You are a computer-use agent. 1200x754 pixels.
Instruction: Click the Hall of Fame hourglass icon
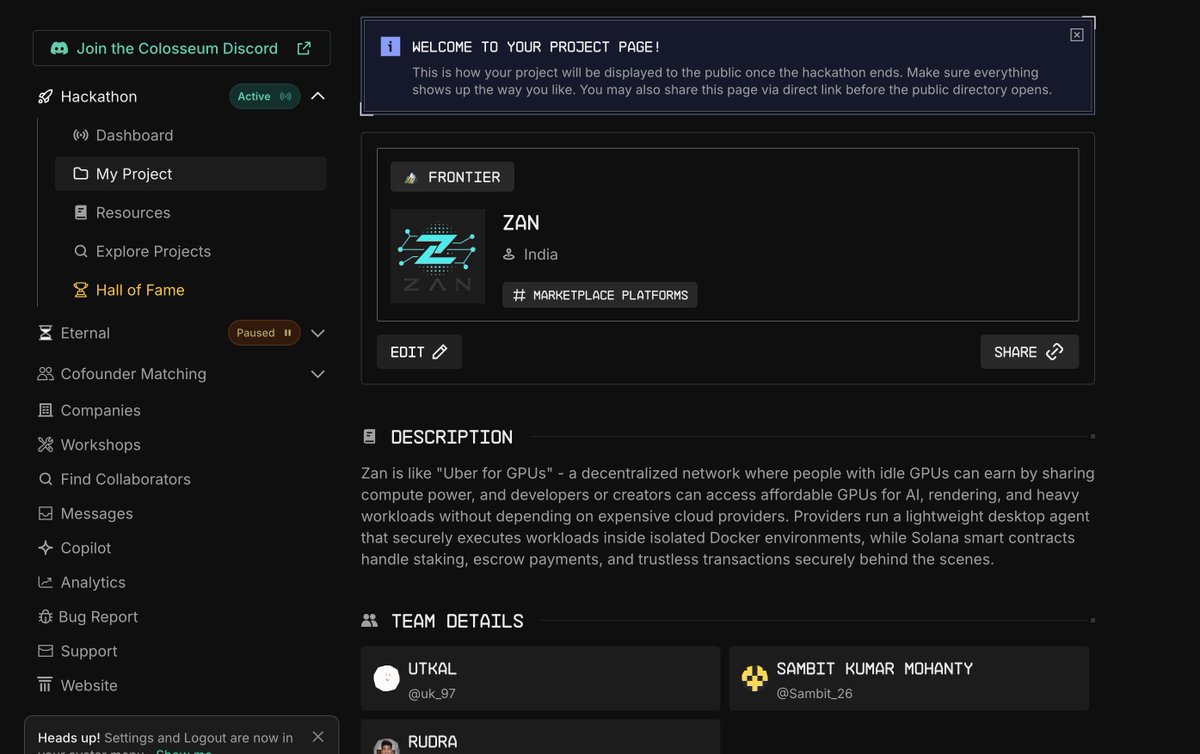pos(81,290)
